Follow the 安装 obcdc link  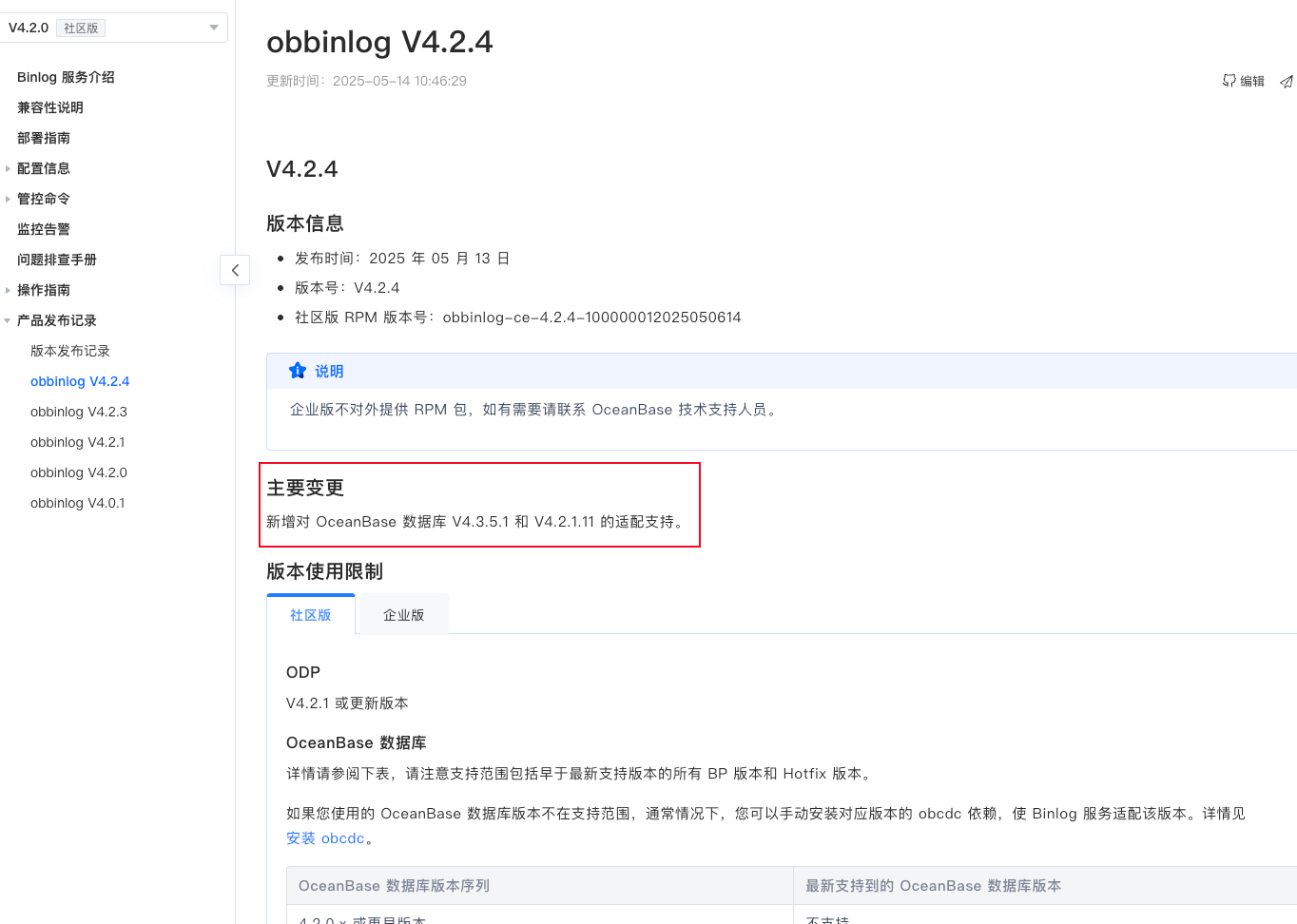tap(325, 838)
